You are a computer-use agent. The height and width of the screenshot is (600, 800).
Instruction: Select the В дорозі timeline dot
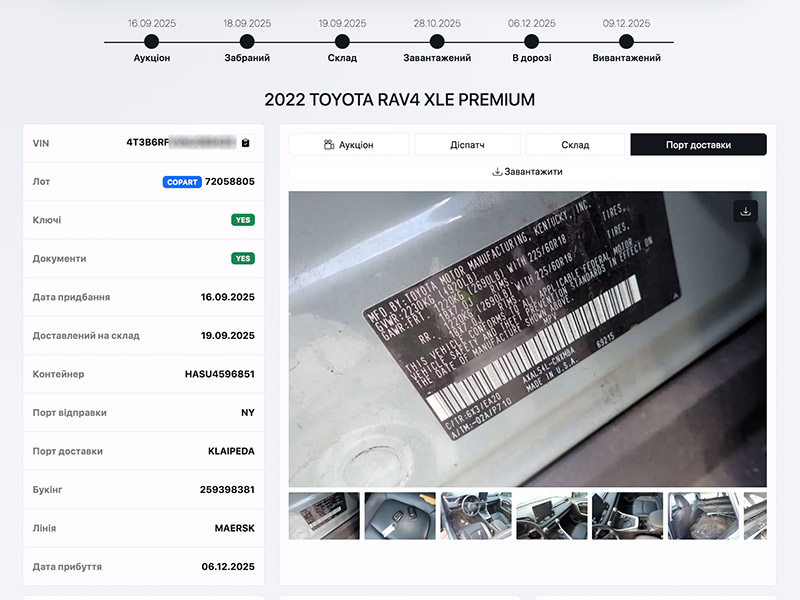532,42
